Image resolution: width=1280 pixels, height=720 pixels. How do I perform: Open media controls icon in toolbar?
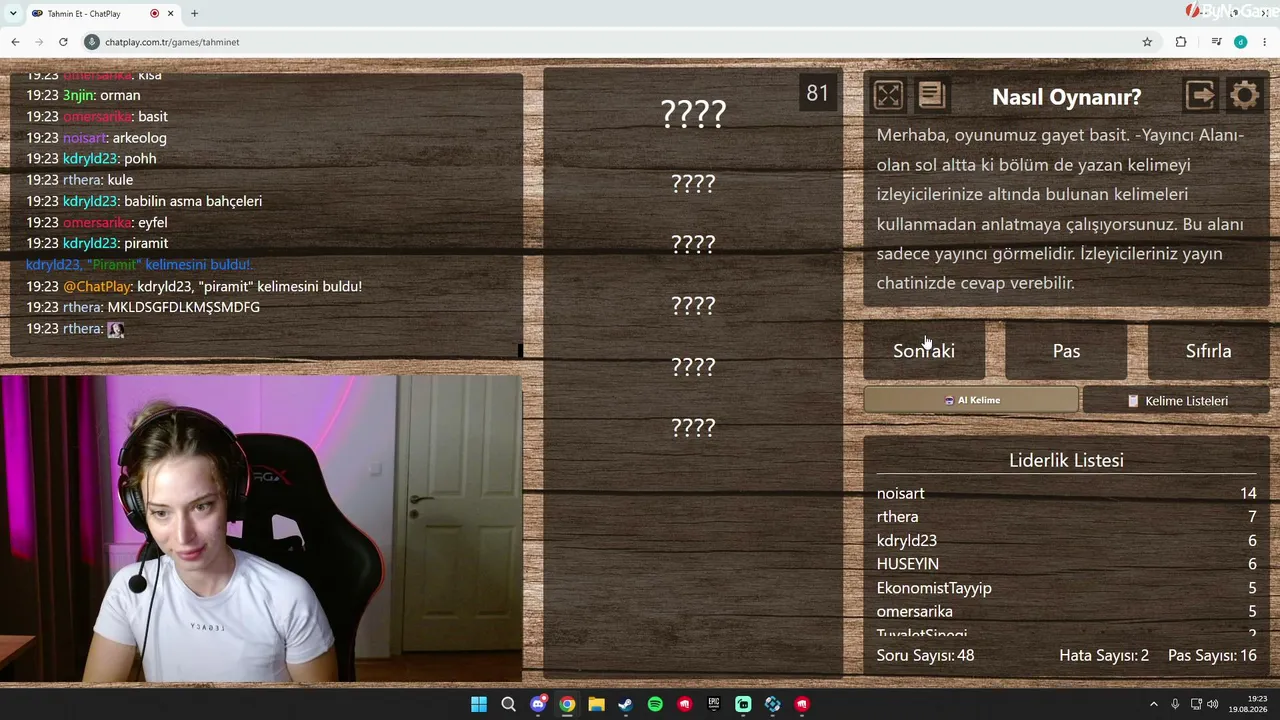[1216, 42]
